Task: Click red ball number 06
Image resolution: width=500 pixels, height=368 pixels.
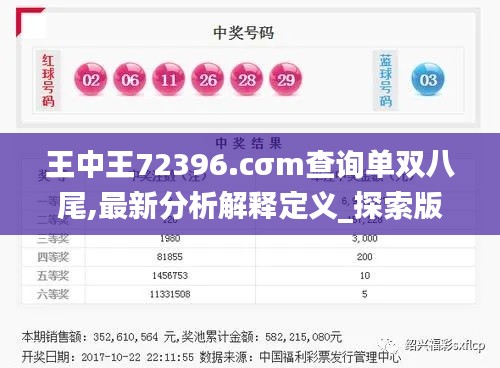Action: point(130,80)
